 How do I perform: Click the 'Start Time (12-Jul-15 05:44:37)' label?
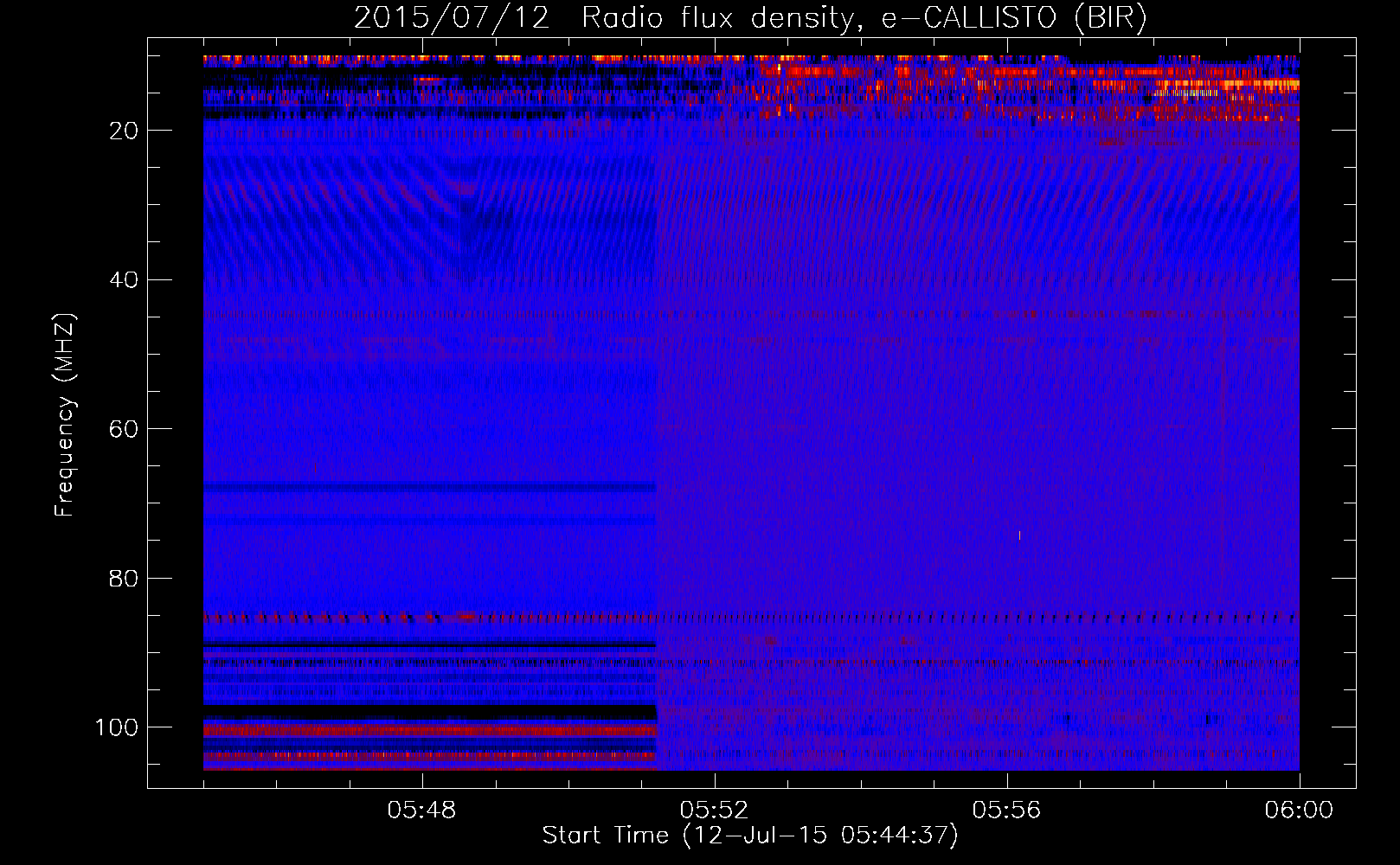click(750, 835)
